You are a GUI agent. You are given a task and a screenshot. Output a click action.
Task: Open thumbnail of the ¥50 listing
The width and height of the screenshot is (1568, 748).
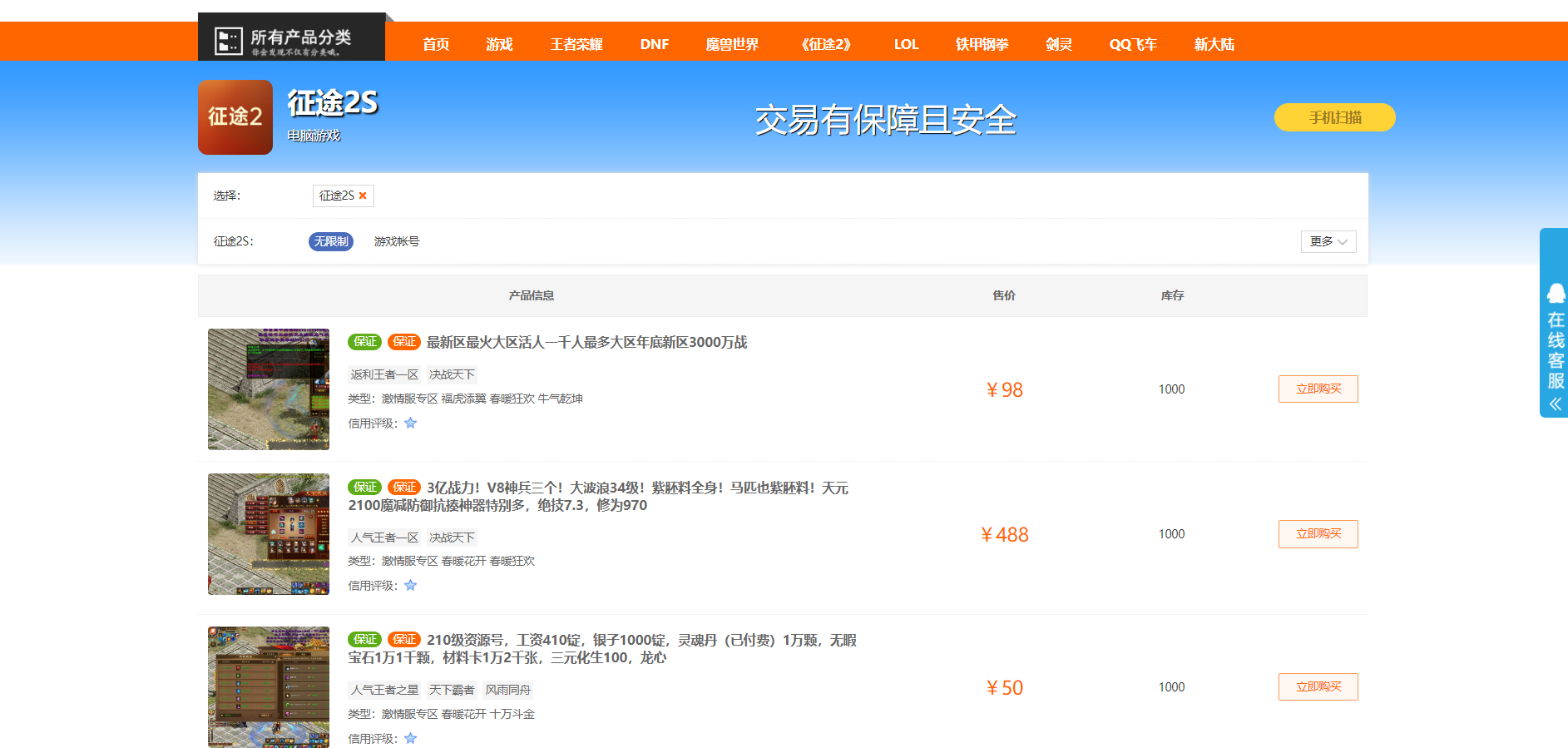(269, 687)
